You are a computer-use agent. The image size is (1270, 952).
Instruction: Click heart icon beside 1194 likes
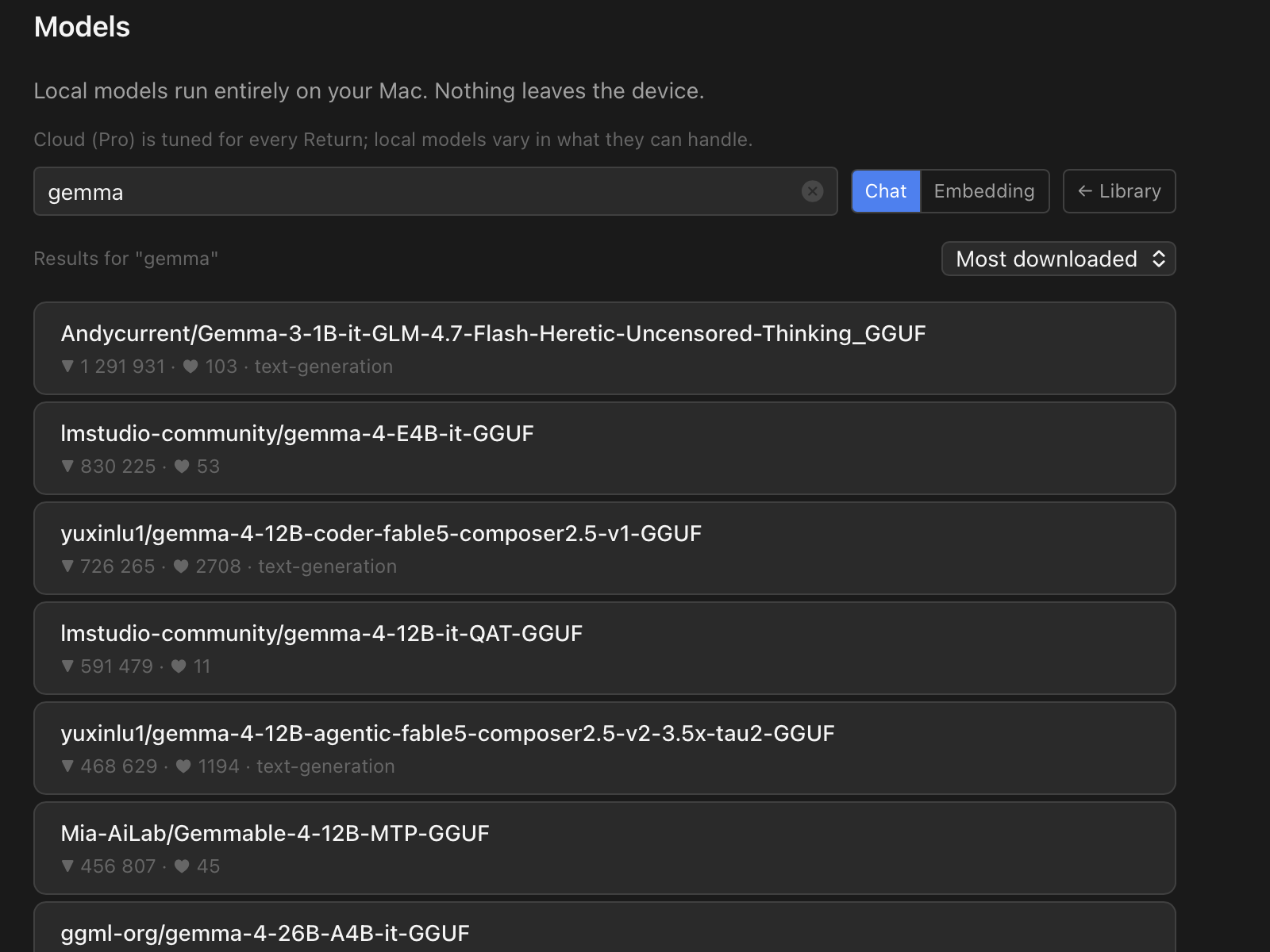183,766
